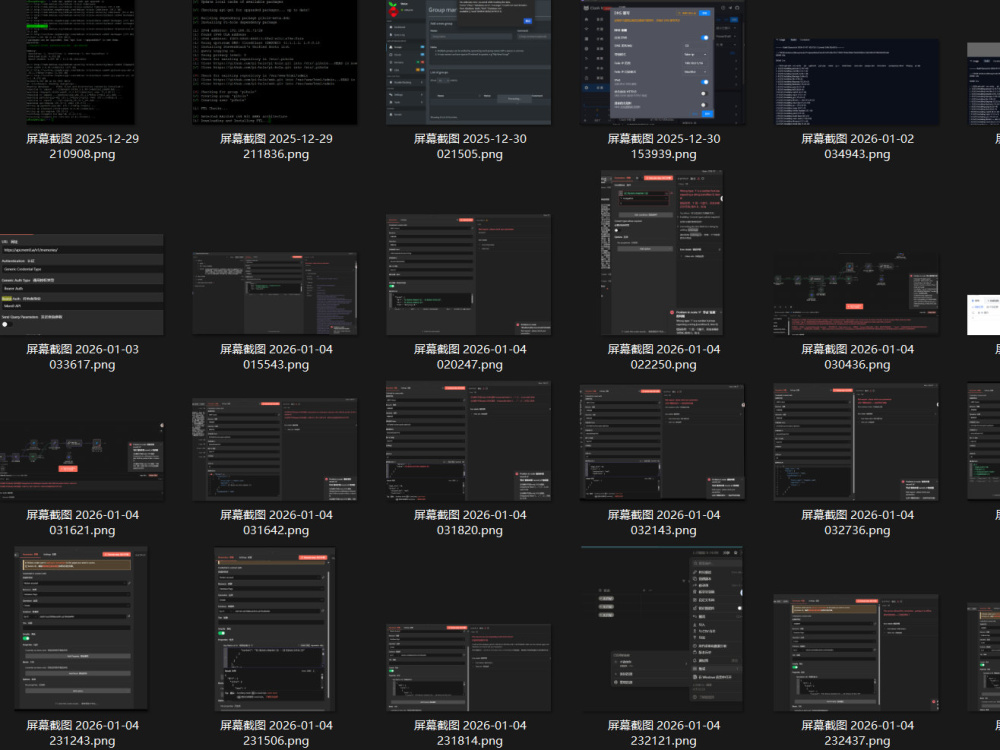1000x750 pixels.
Task: Click file name text "屏幕截图 2026-01-04 030436.png"
Action: [858, 357]
